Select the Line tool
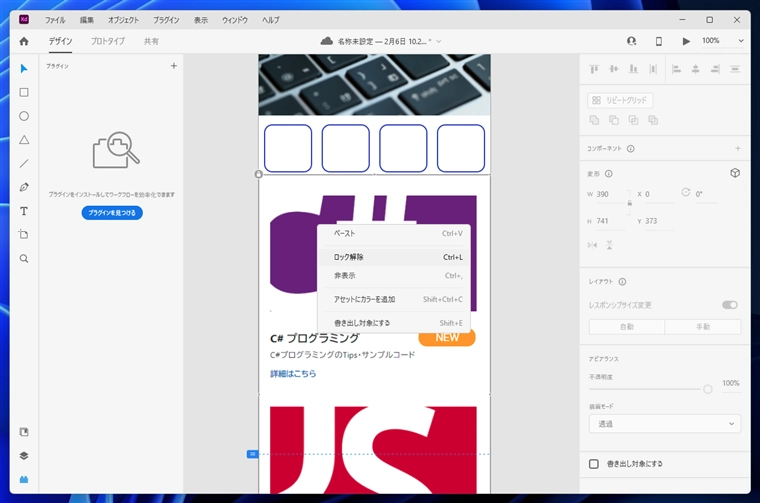Image resolution: width=760 pixels, height=503 pixels. click(24, 163)
